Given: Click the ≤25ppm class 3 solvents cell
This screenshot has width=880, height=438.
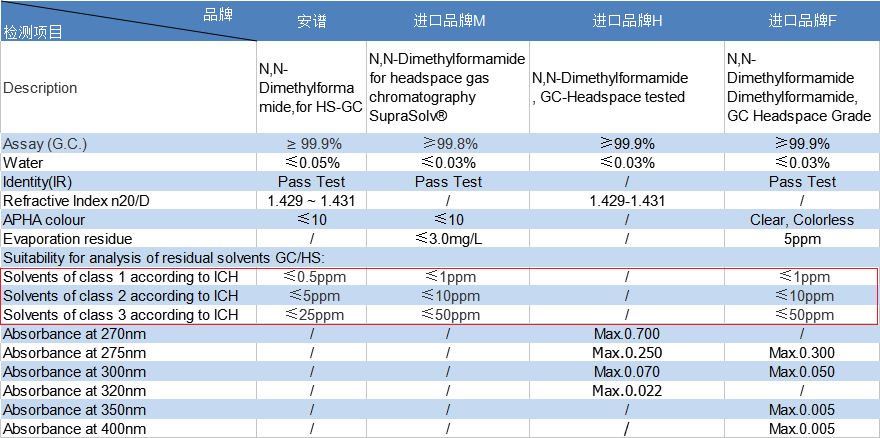Looking at the screenshot, I should click(x=312, y=315).
